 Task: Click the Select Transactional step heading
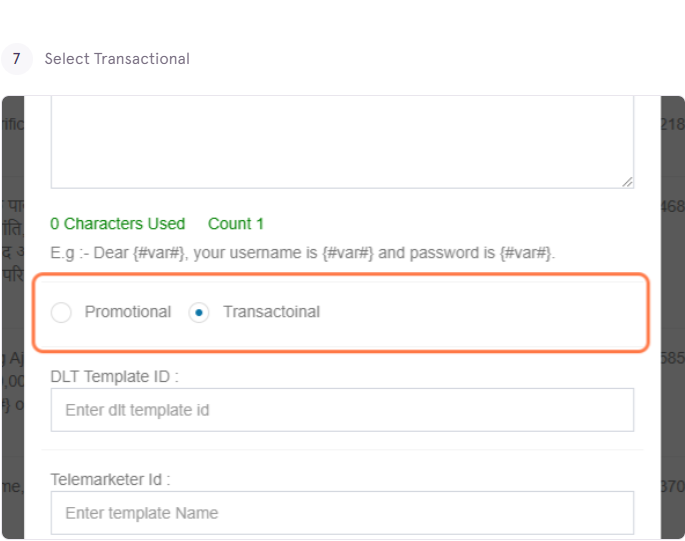tap(117, 59)
